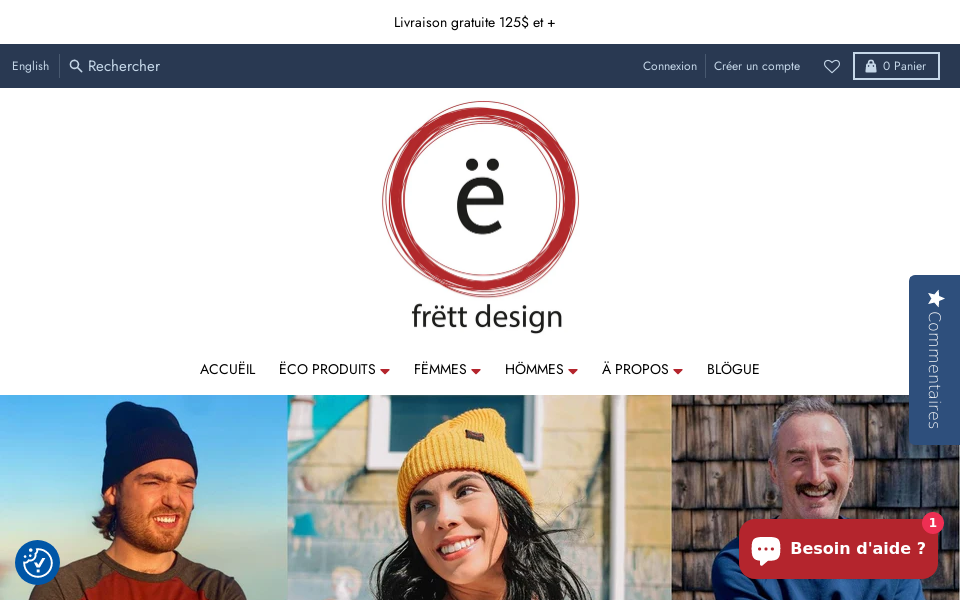This screenshot has height=600, width=960.
Task: Click Créer un compte link
Action: 757,66
